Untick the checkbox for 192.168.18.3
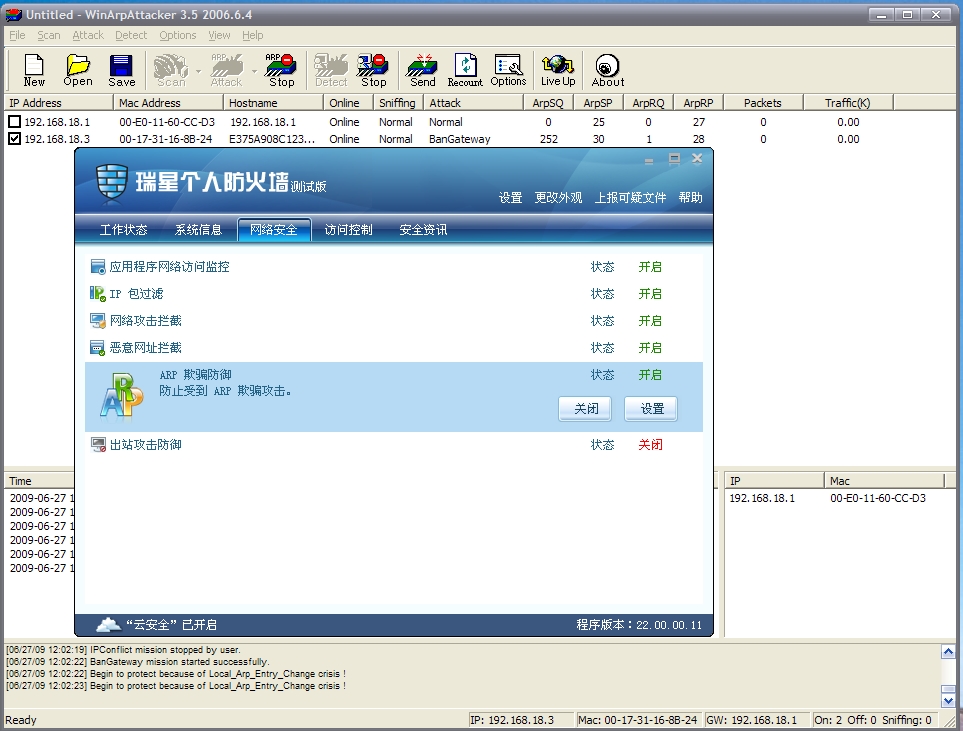 click(14, 139)
